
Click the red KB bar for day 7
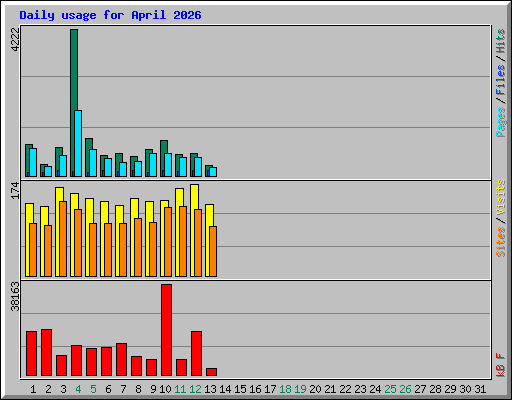(121, 360)
